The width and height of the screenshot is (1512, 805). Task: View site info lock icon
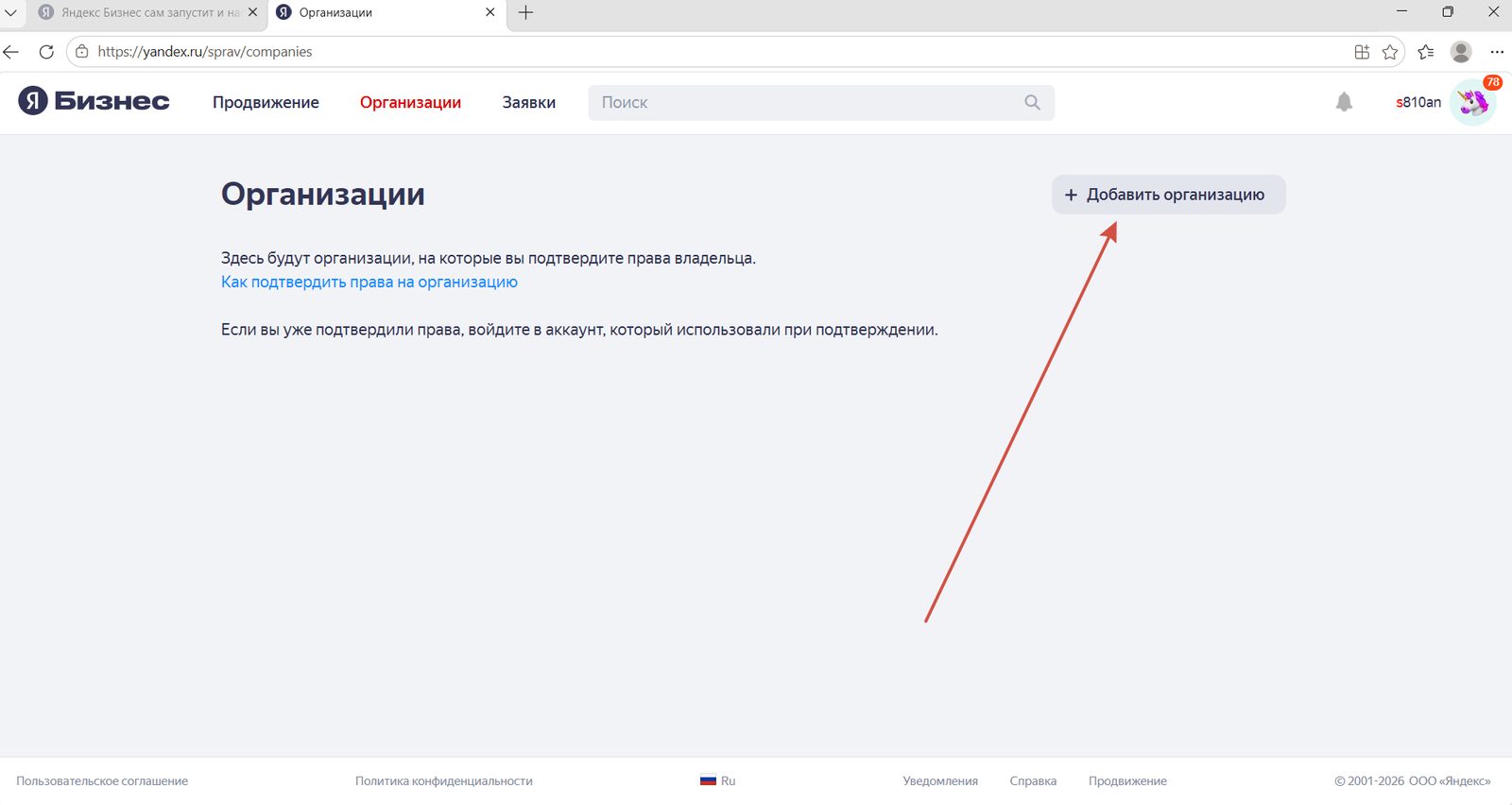(x=82, y=52)
